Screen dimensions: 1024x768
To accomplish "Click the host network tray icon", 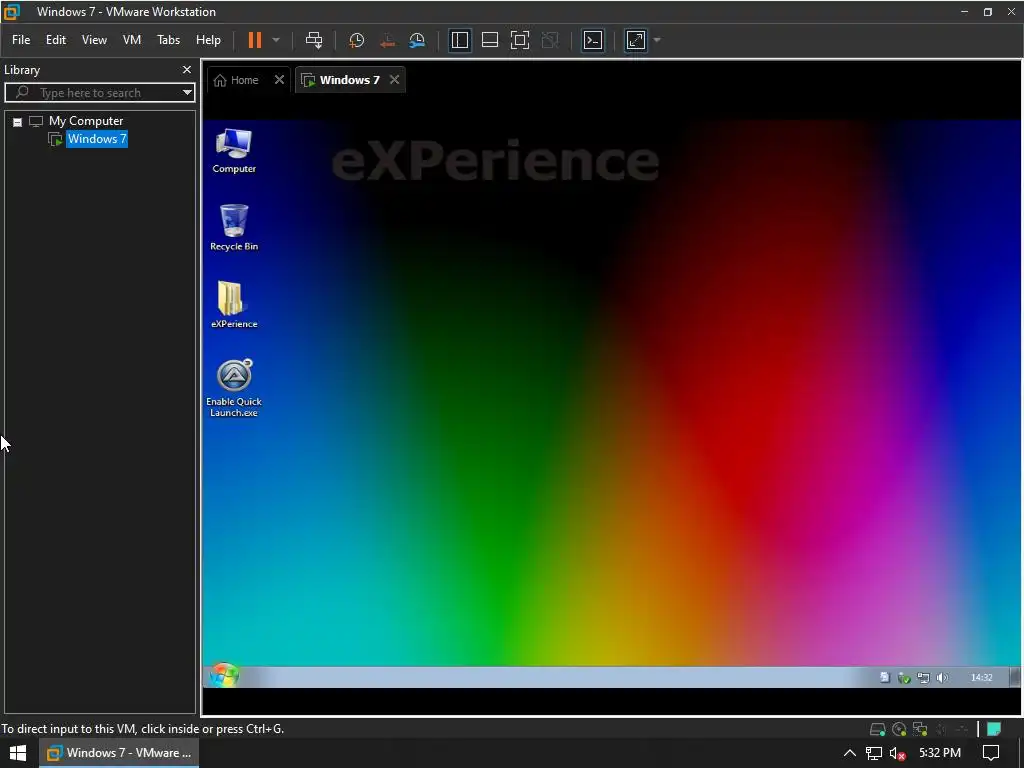I will coord(874,753).
